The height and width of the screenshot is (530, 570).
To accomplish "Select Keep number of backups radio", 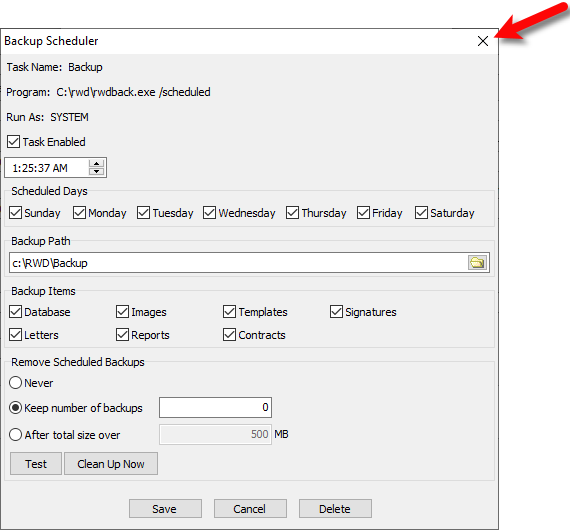I will (15, 408).
